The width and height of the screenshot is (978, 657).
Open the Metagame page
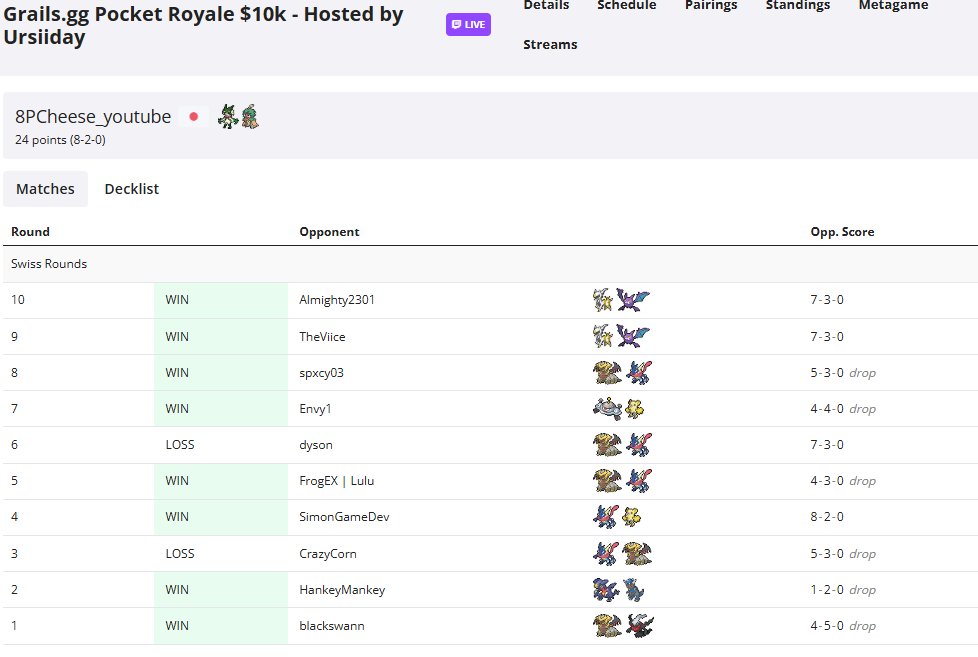coord(893,5)
